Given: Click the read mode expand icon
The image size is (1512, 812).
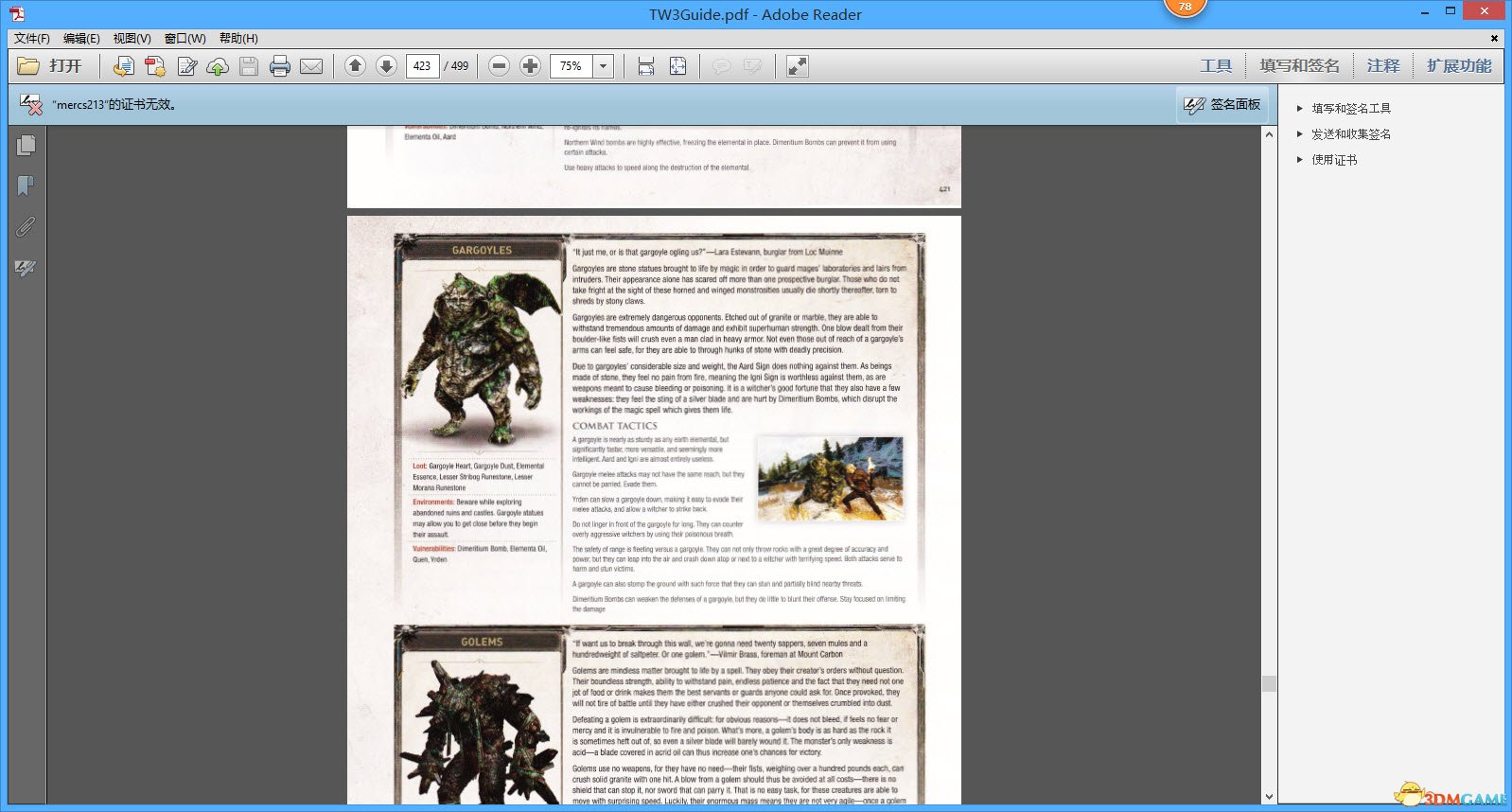Looking at the screenshot, I should coord(798,66).
